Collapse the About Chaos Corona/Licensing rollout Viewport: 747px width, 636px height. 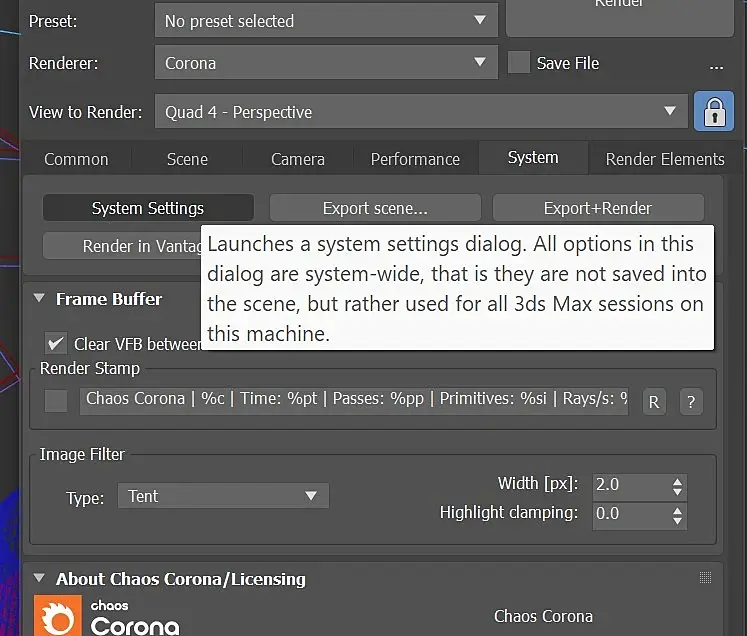tap(39, 578)
